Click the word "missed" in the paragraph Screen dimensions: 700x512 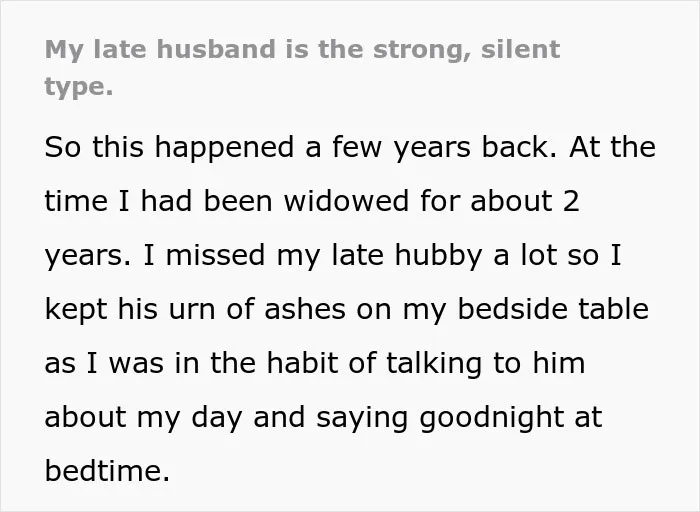click(215, 255)
